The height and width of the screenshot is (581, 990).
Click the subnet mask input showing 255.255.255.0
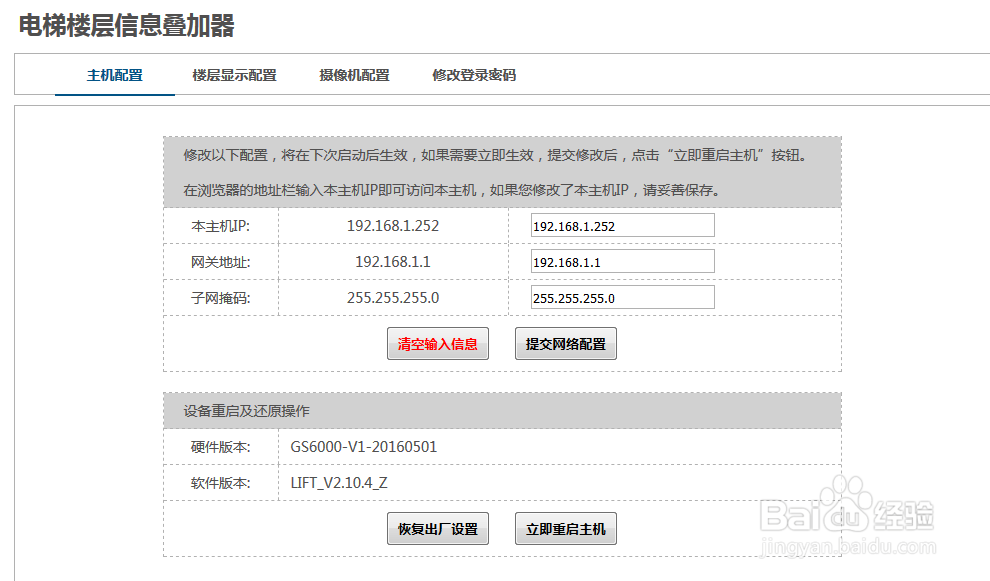(622, 296)
